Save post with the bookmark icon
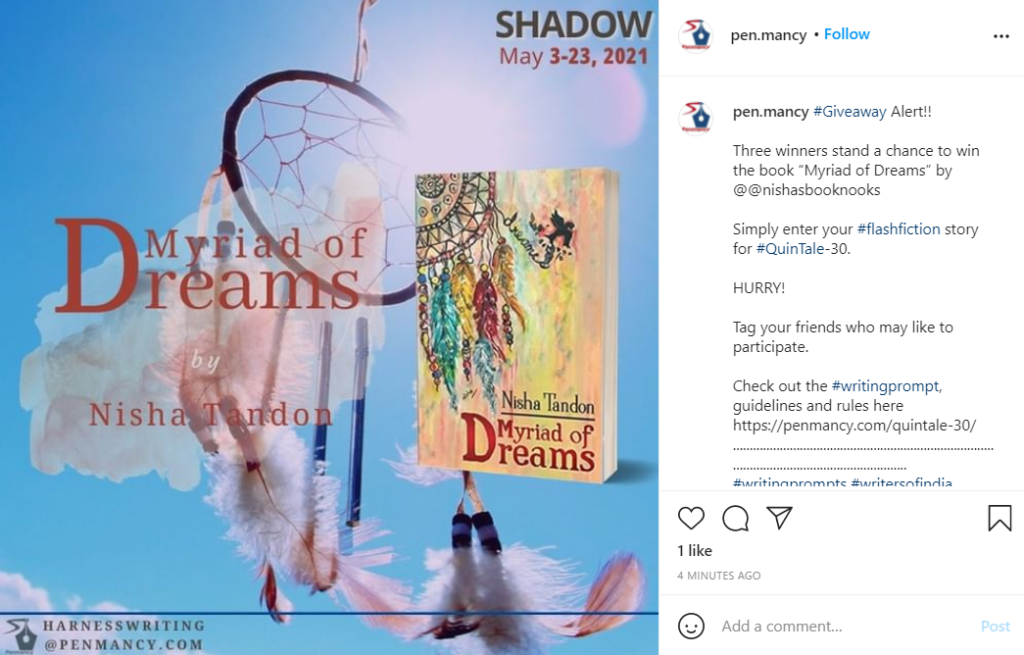Image resolution: width=1024 pixels, height=655 pixels. 999,518
